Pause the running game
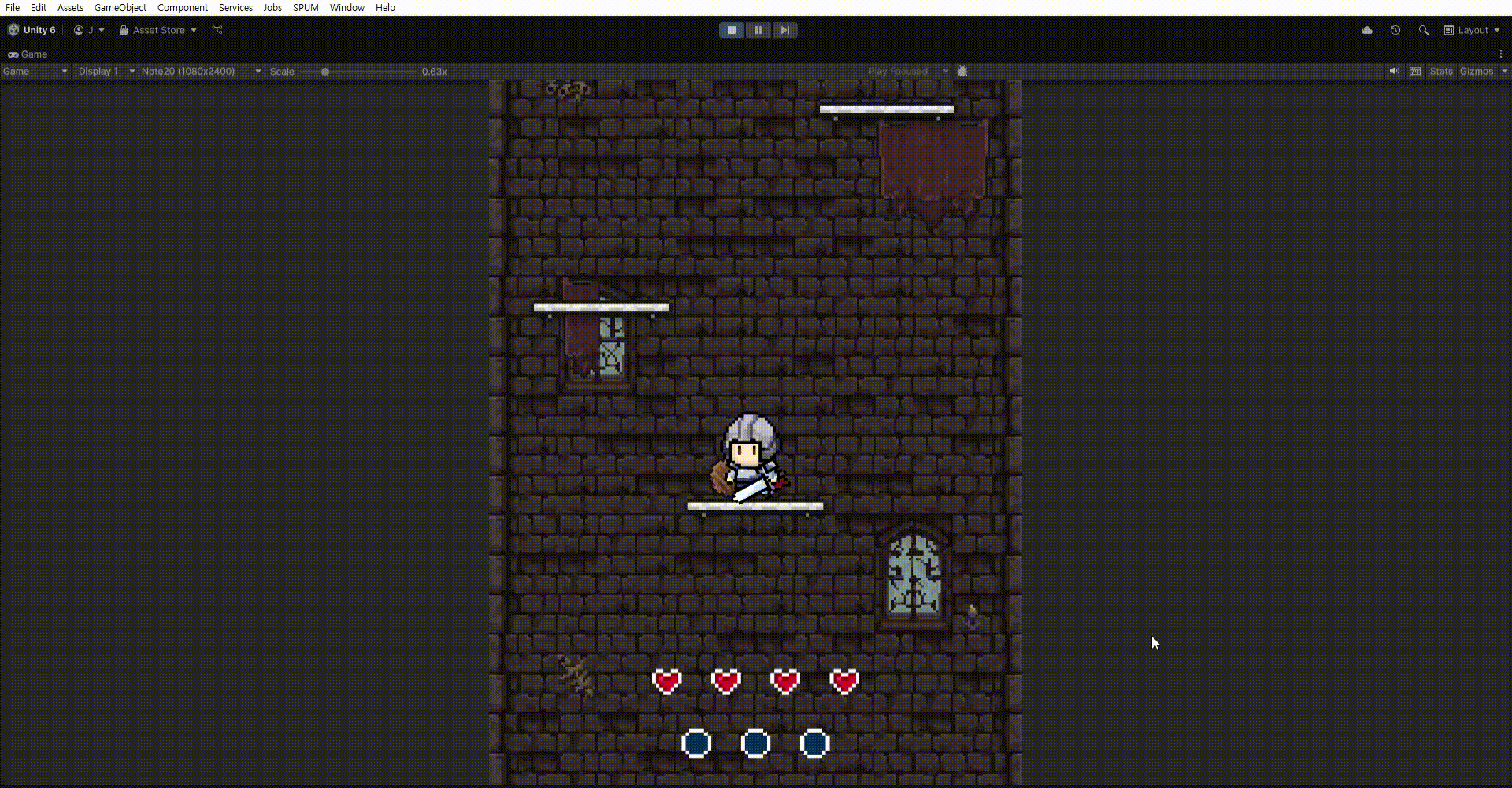 pyautogui.click(x=758, y=30)
